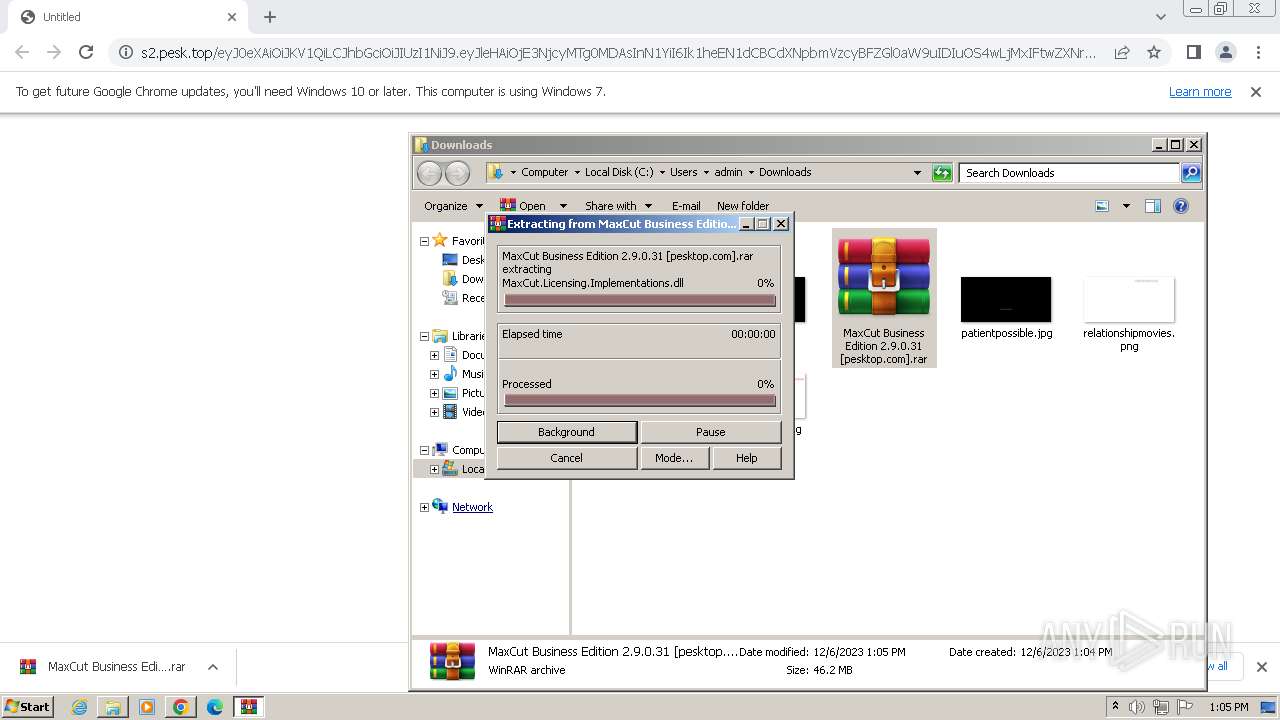Open the Chrome profile avatar
This screenshot has height=720, width=1280.
coord(1226,52)
